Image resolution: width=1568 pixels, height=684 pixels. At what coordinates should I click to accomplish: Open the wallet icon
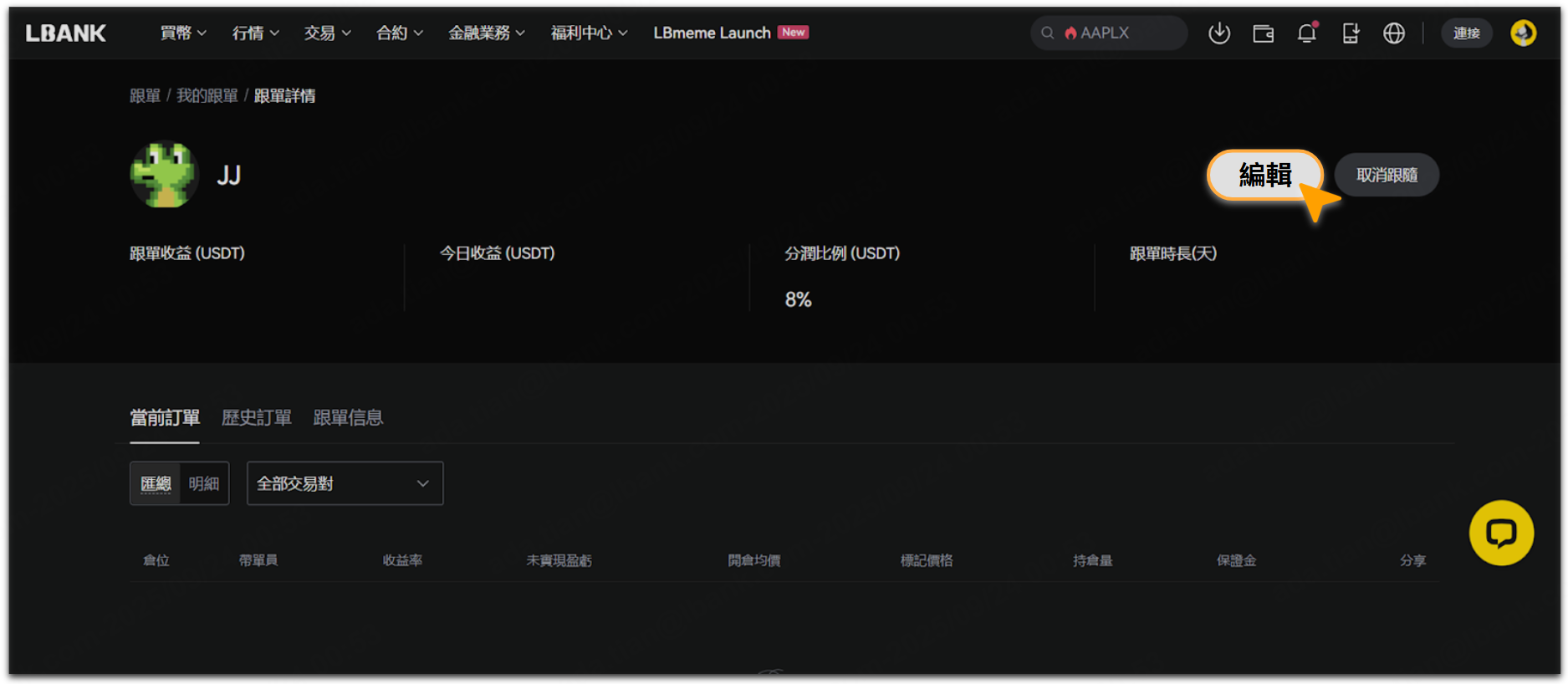tap(1263, 33)
